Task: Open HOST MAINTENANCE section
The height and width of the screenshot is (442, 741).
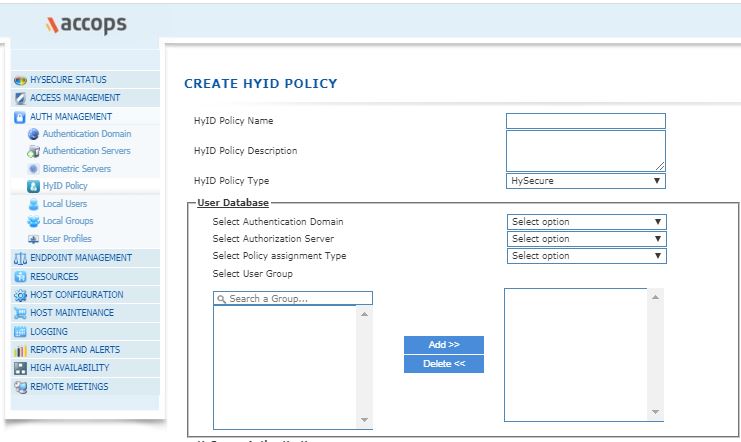Action: (86, 313)
